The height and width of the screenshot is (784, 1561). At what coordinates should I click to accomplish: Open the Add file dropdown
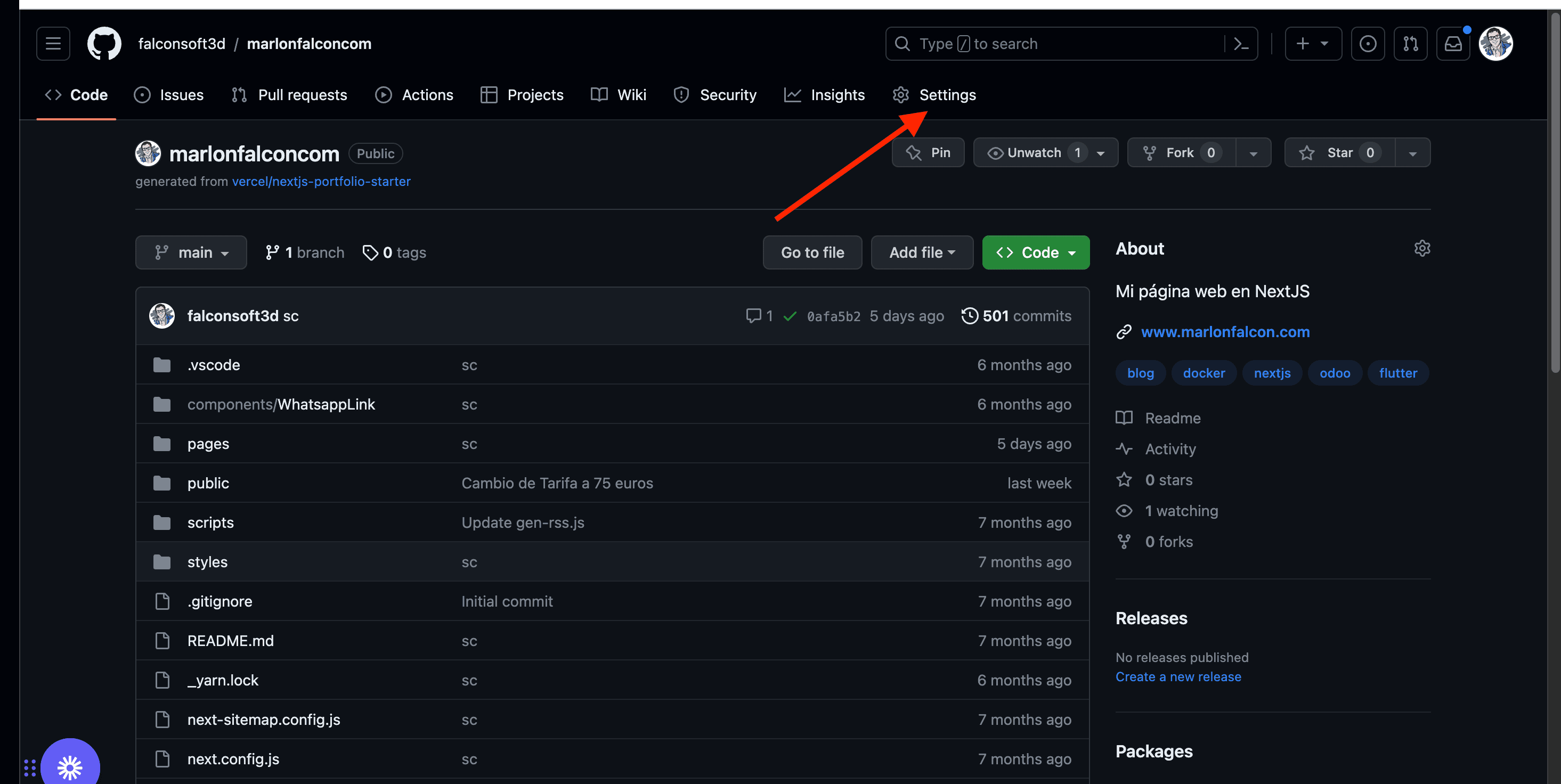[922, 252]
